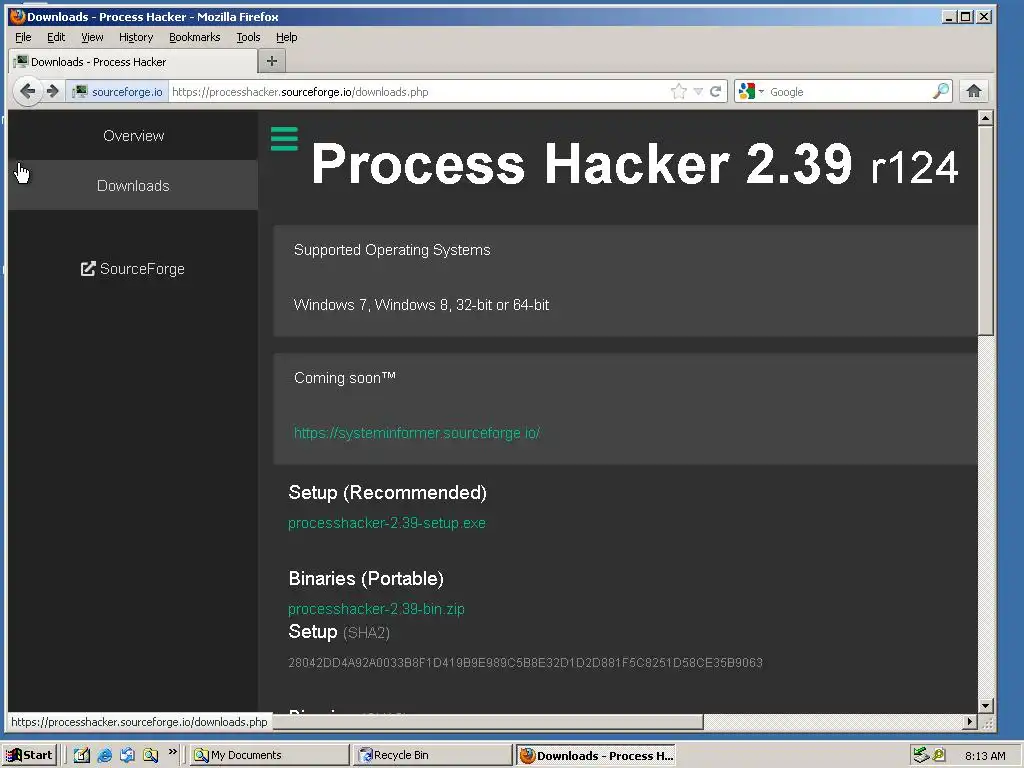1024x768 pixels.
Task: Click the search magnifier icon
Action: [x=940, y=91]
